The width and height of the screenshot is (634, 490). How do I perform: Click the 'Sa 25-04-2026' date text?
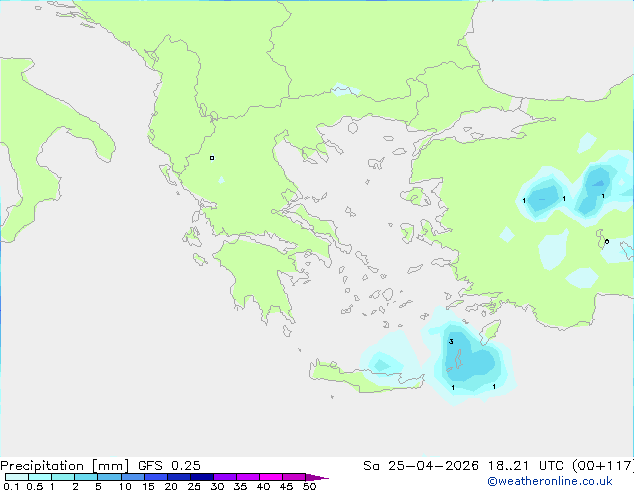(421, 466)
